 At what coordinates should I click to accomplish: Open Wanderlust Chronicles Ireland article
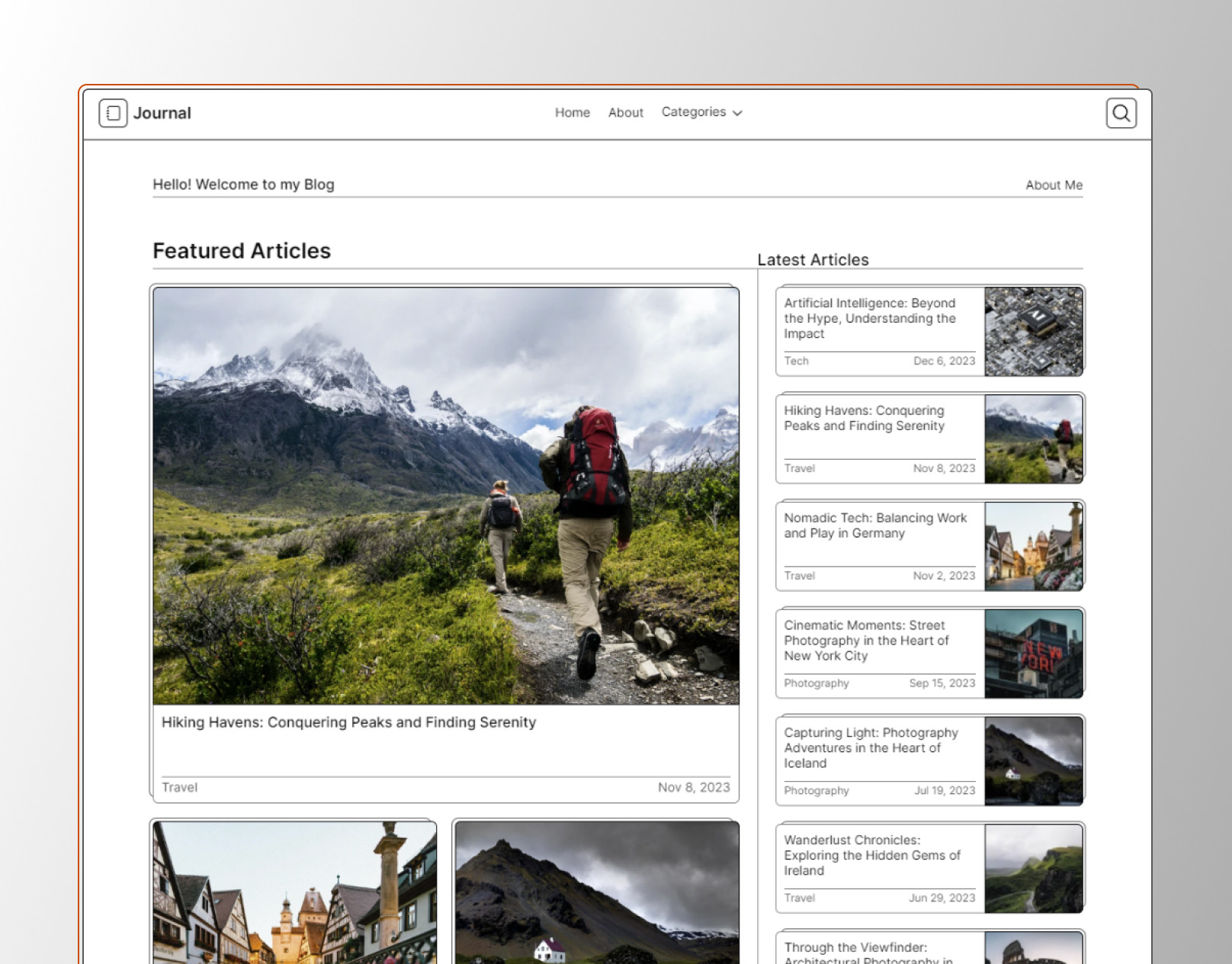coord(871,855)
